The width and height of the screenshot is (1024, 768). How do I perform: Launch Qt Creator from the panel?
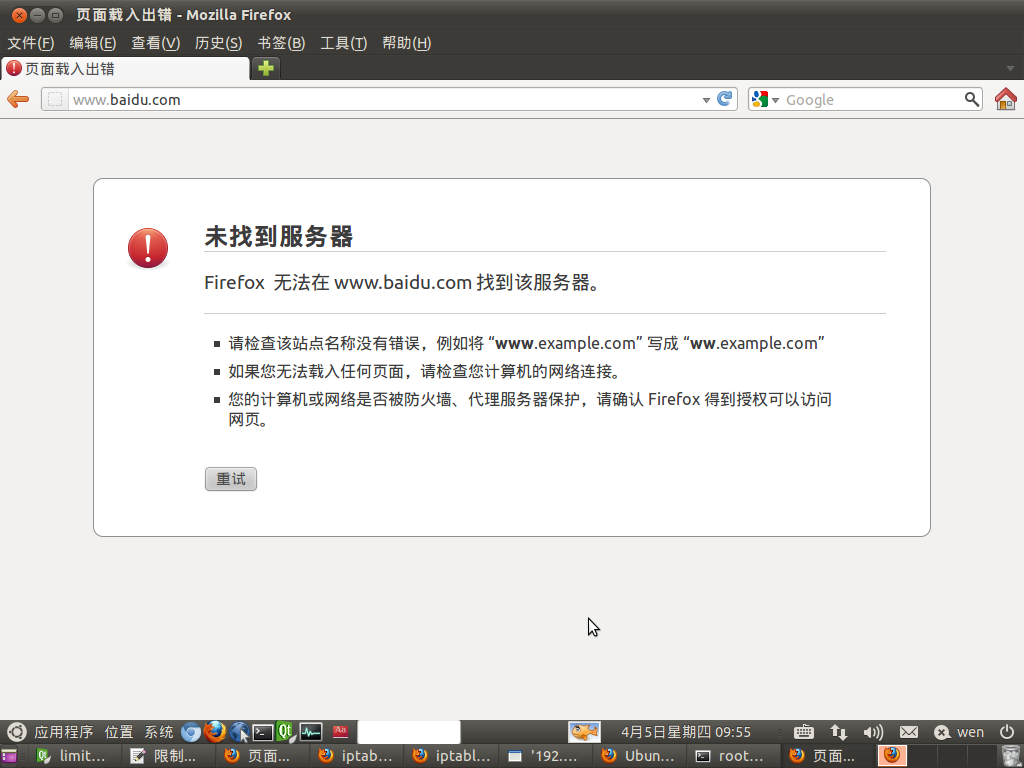pyautogui.click(x=285, y=732)
